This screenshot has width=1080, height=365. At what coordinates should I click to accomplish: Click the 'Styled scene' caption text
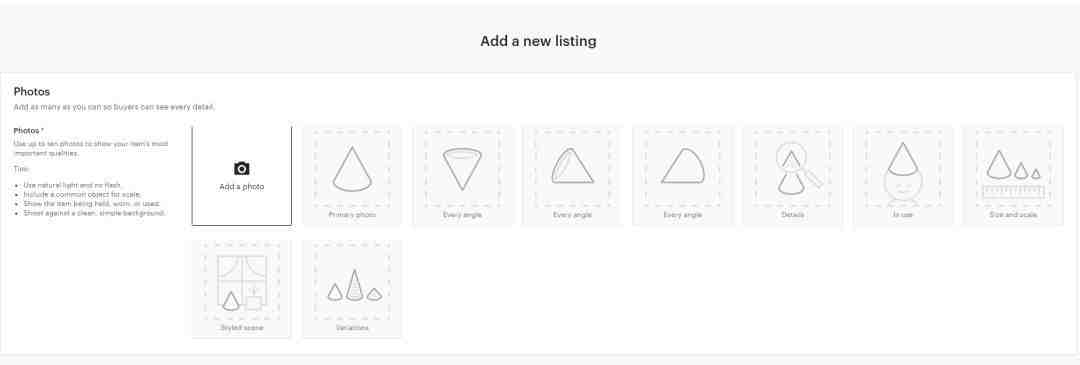[x=242, y=328]
